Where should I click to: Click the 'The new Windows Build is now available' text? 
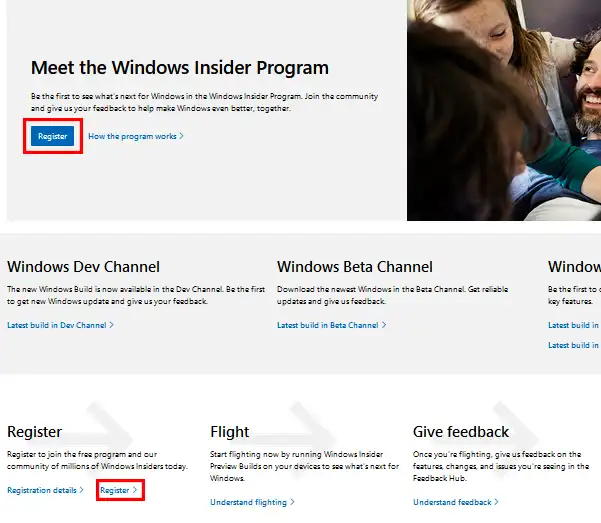[x=136, y=295]
